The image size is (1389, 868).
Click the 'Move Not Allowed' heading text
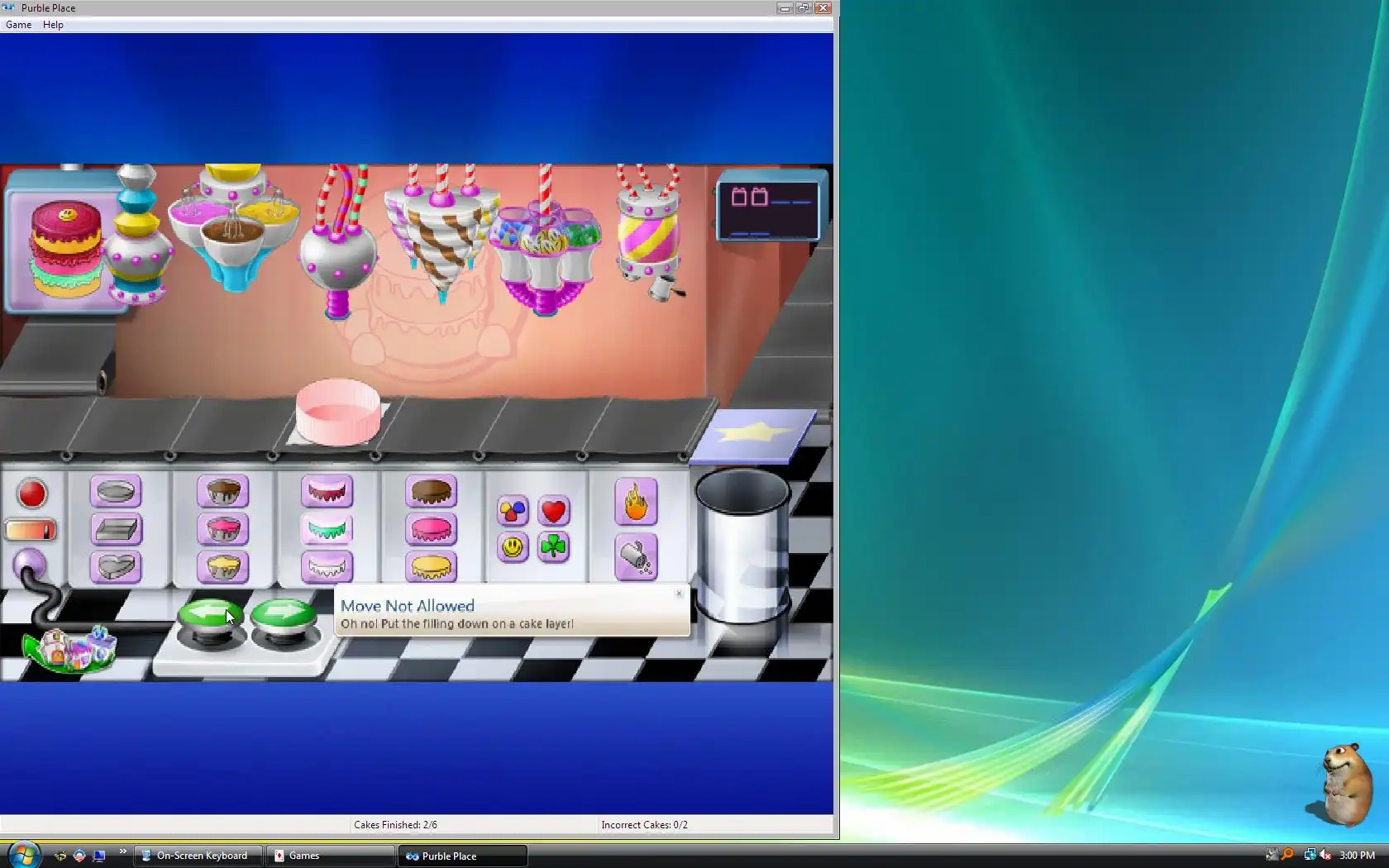408,606
